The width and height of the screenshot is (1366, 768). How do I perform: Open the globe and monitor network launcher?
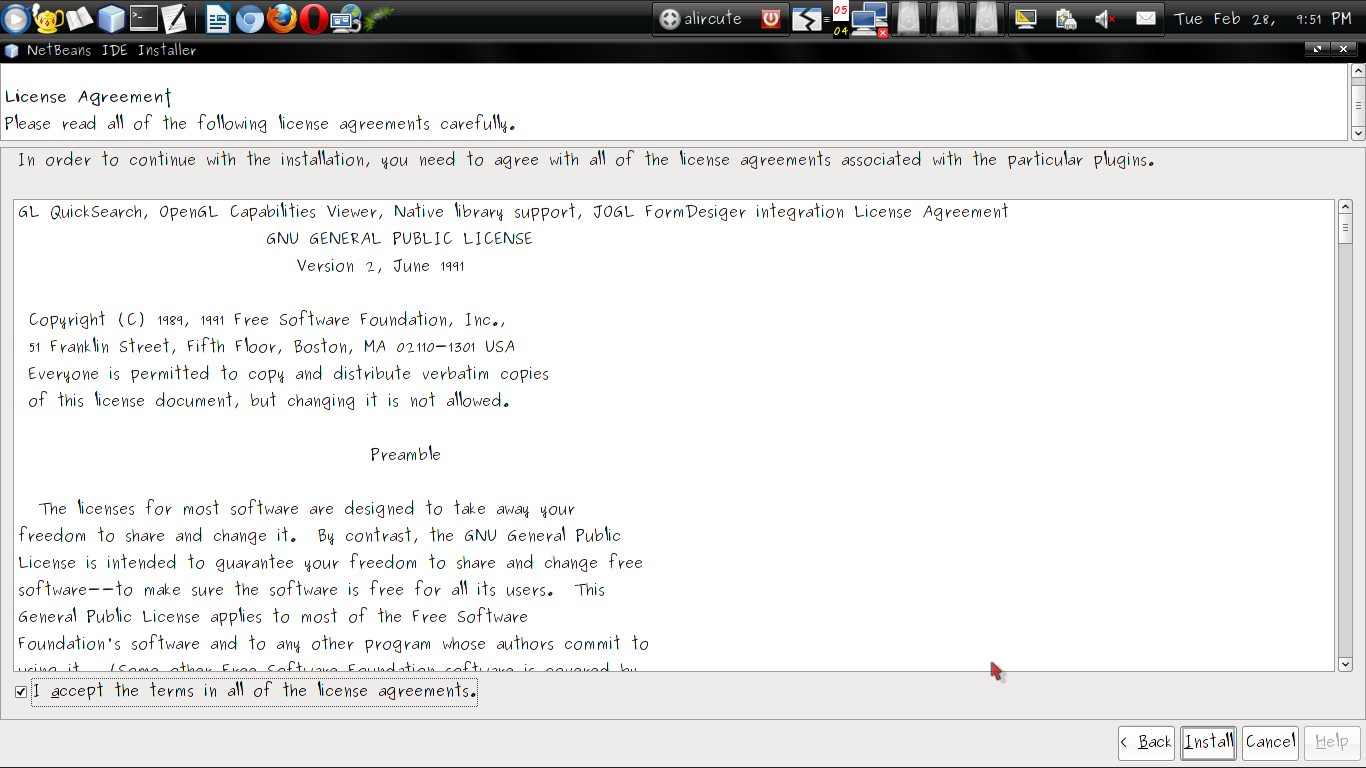[x=345, y=17]
